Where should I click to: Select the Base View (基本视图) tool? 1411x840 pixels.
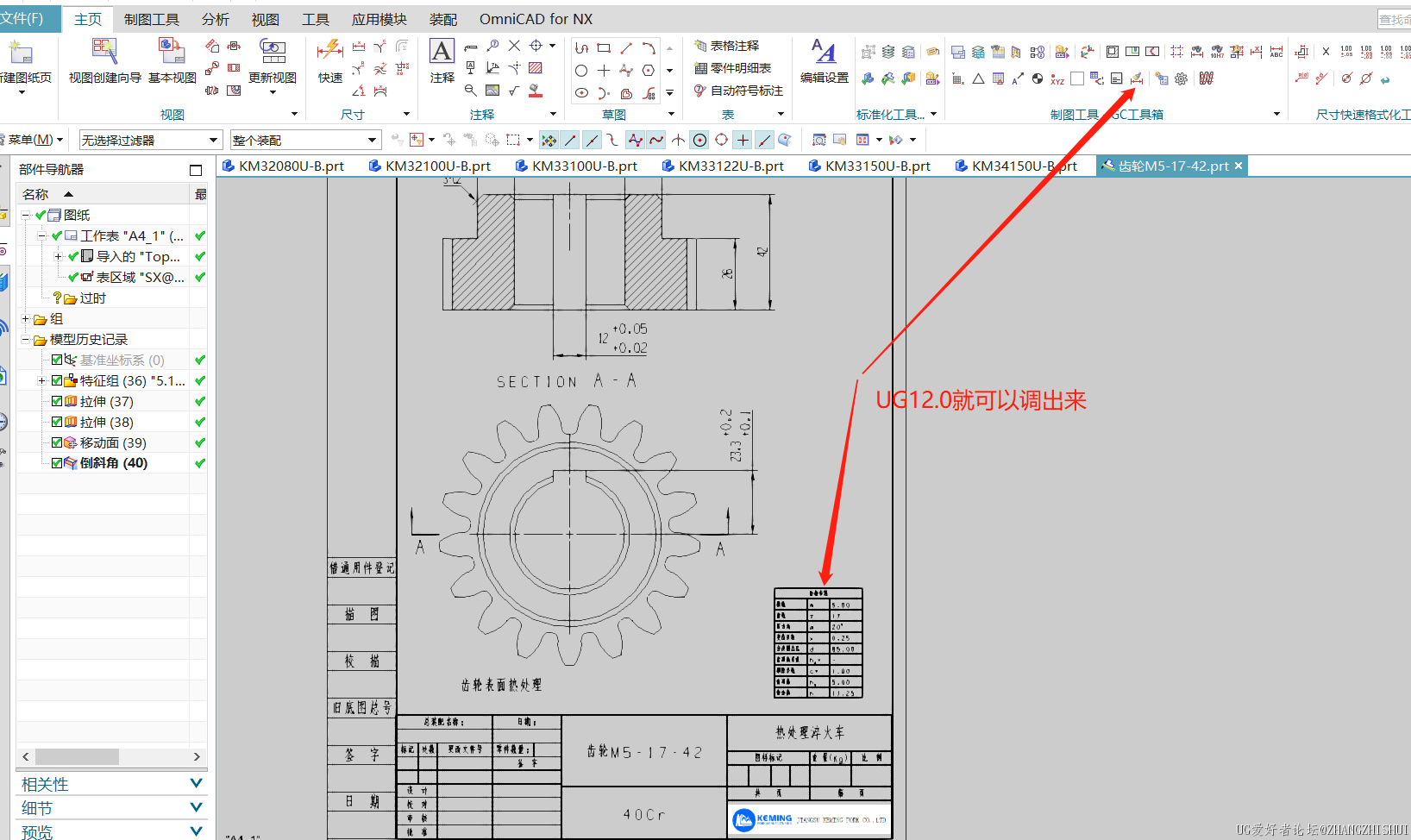[x=172, y=60]
